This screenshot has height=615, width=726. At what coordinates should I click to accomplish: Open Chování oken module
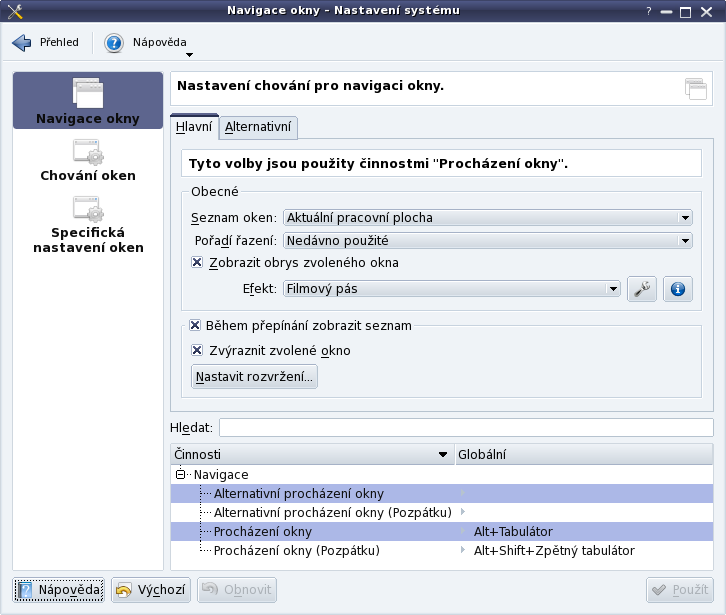(88, 161)
